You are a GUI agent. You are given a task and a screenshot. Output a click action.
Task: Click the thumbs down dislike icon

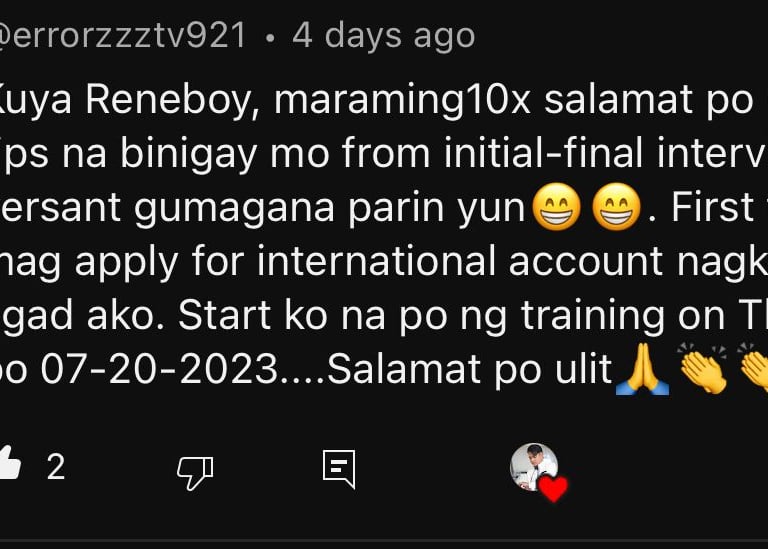(x=195, y=473)
